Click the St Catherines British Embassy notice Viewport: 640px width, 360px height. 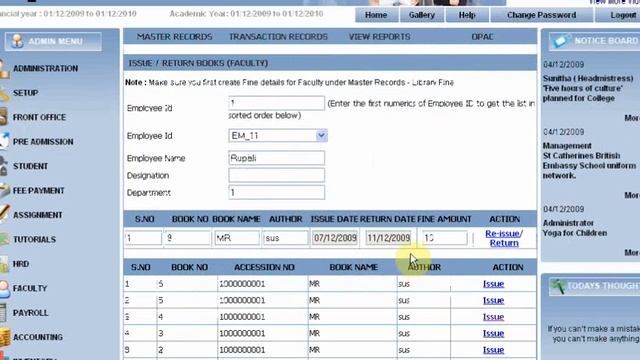point(589,166)
